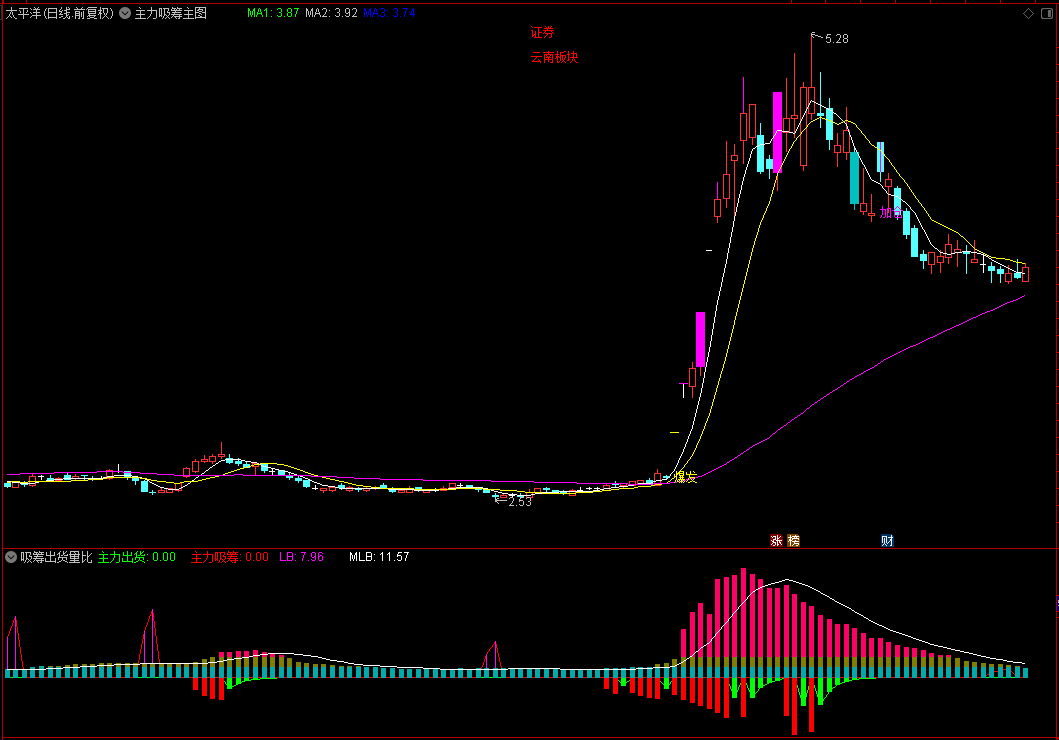Click the red 云南板块 sector label
The height and width of the screenshot is (740, 1059).
(x=554, y=57)
